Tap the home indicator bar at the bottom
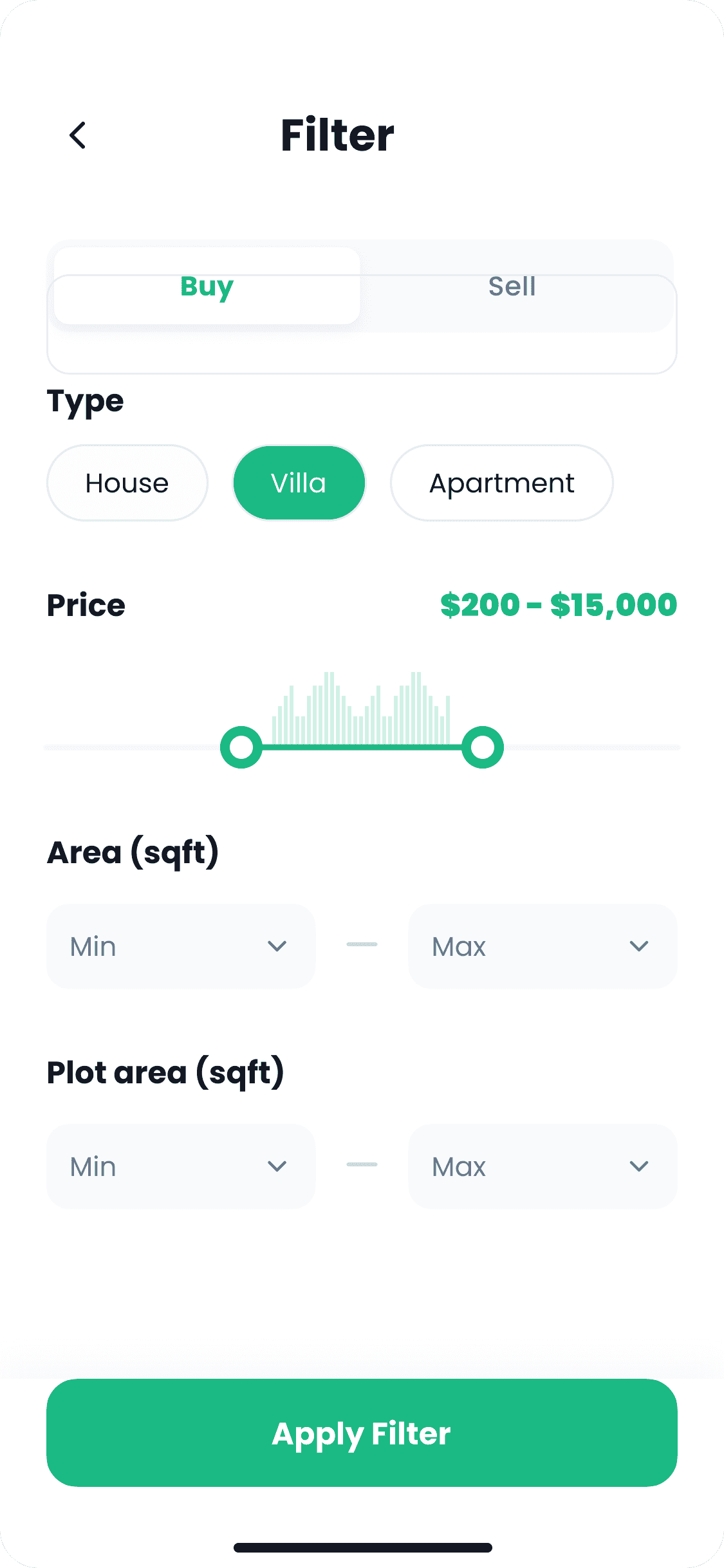The height and width of the screenshot is (1568, 724). (x=362, y=1547)
